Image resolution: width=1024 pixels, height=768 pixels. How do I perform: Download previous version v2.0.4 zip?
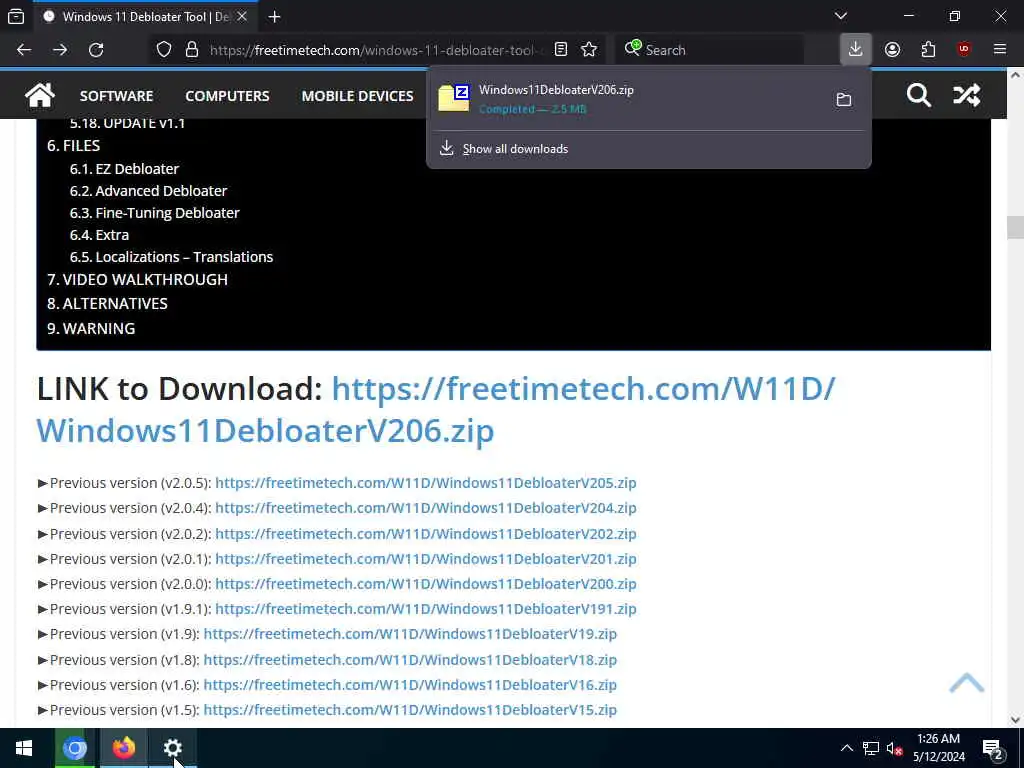pyautogui.click(x=426, y=508)
